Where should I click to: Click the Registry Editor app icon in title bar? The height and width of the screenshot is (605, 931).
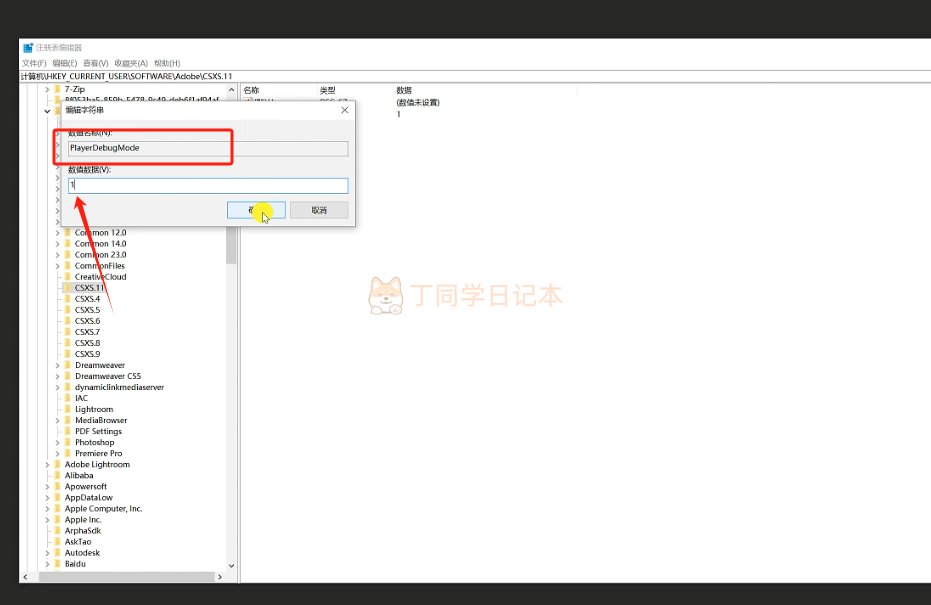(x=28, y=47)
